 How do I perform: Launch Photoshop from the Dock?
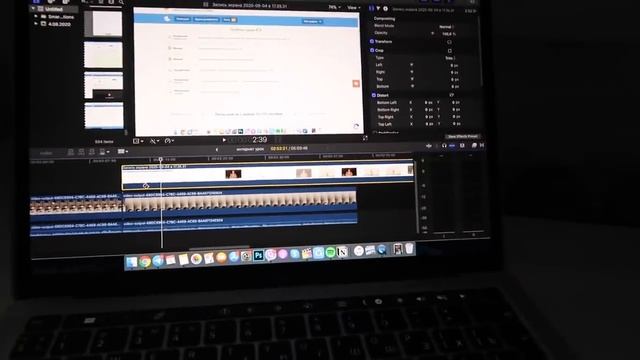point(258,256)
